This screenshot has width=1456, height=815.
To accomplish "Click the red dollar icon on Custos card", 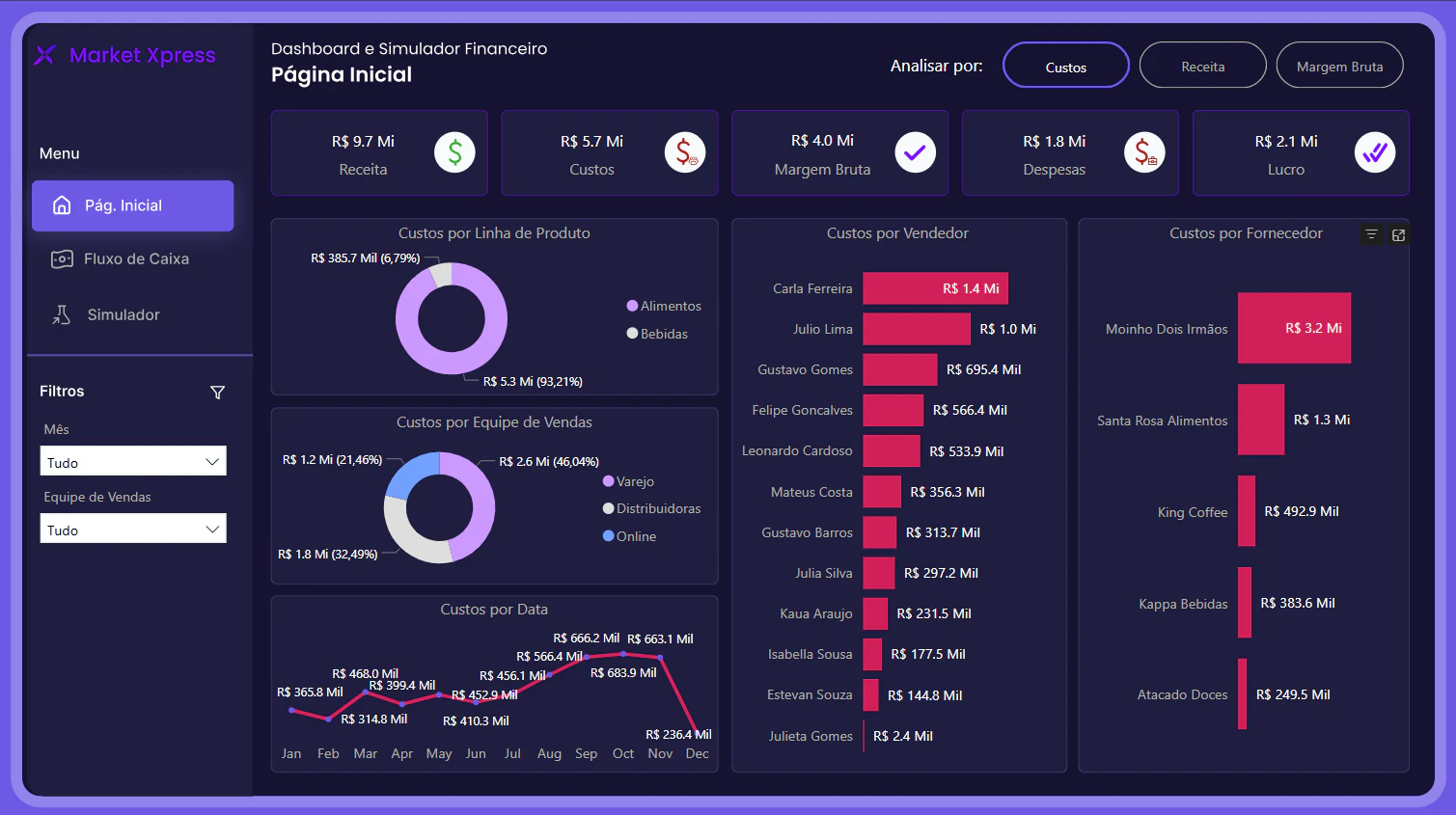I will click(685, 152).
